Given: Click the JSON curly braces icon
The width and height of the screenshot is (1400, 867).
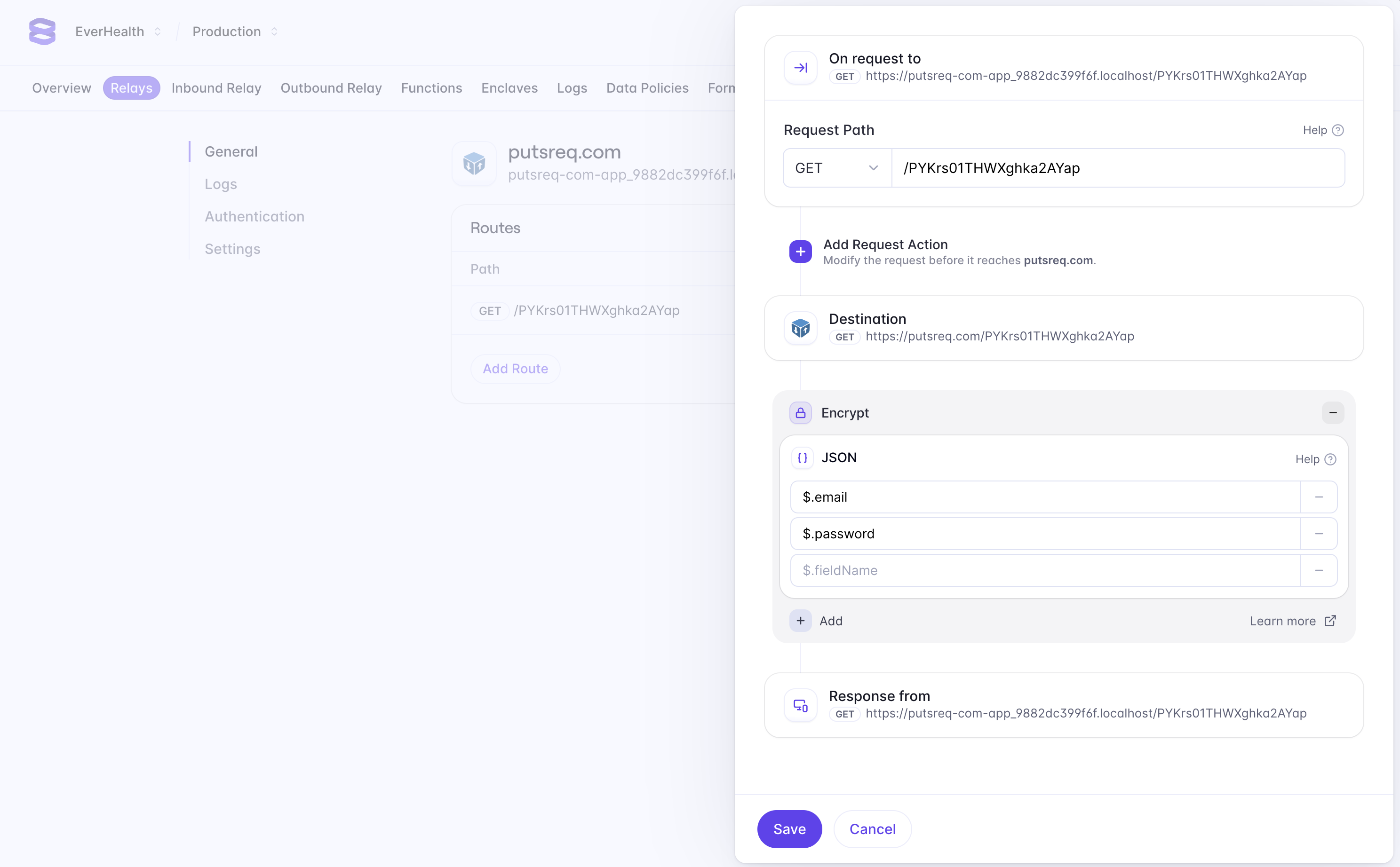Looking at the screenshot, I should [802, 457].
